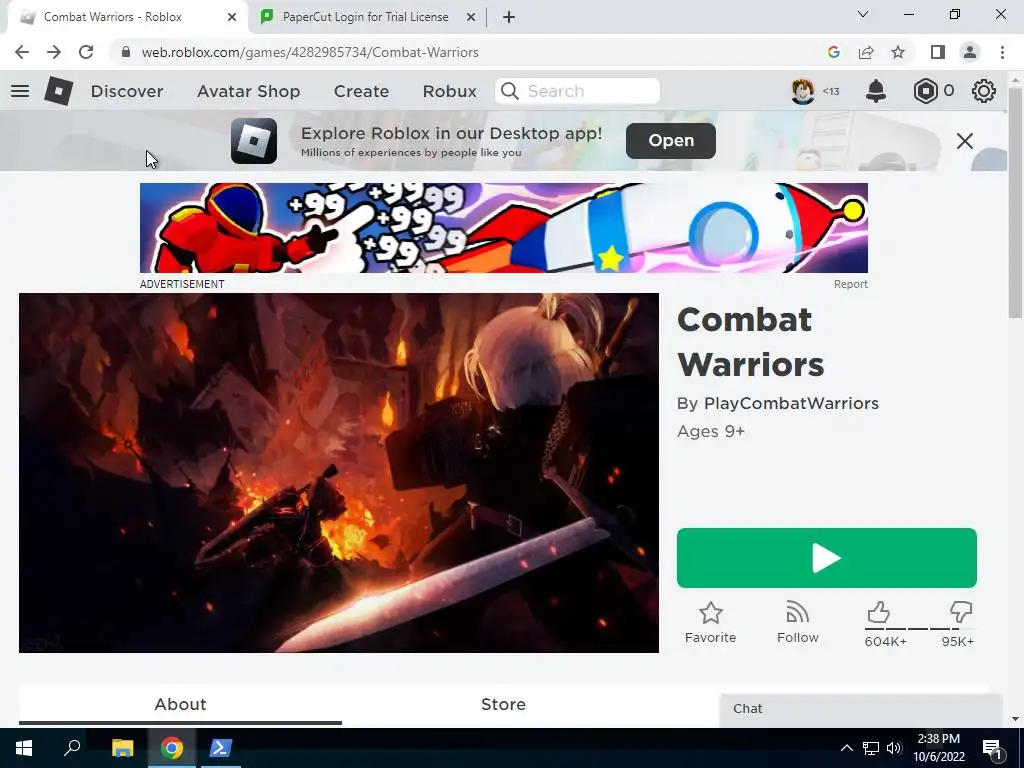Open a new browser tab
Viewport: 1024px width, 768px height.
click(509, 17)
